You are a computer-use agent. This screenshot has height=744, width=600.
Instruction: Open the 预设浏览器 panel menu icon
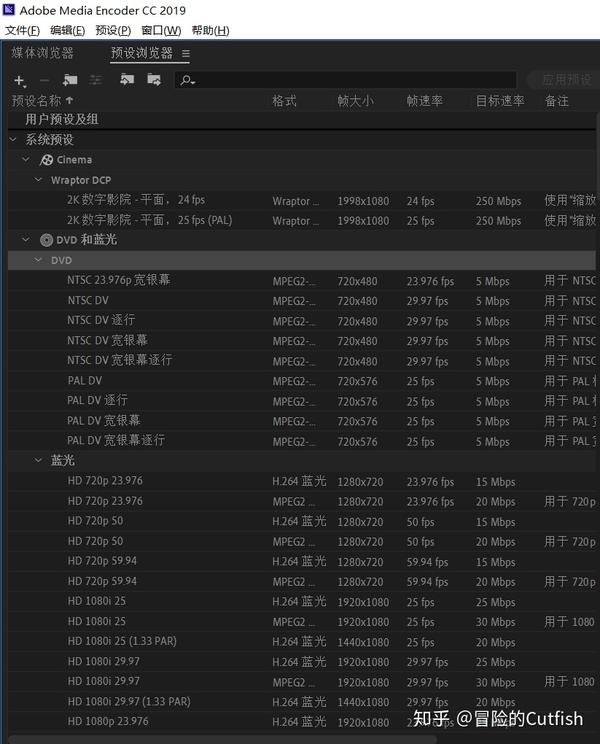[186, 54]
